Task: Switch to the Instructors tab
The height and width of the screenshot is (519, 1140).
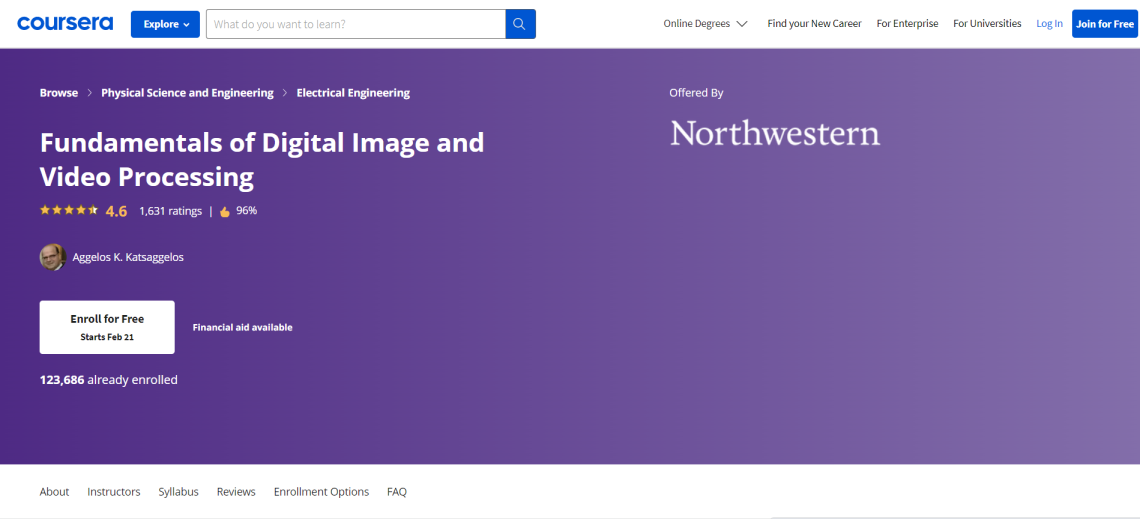Action: click(114, 492)
